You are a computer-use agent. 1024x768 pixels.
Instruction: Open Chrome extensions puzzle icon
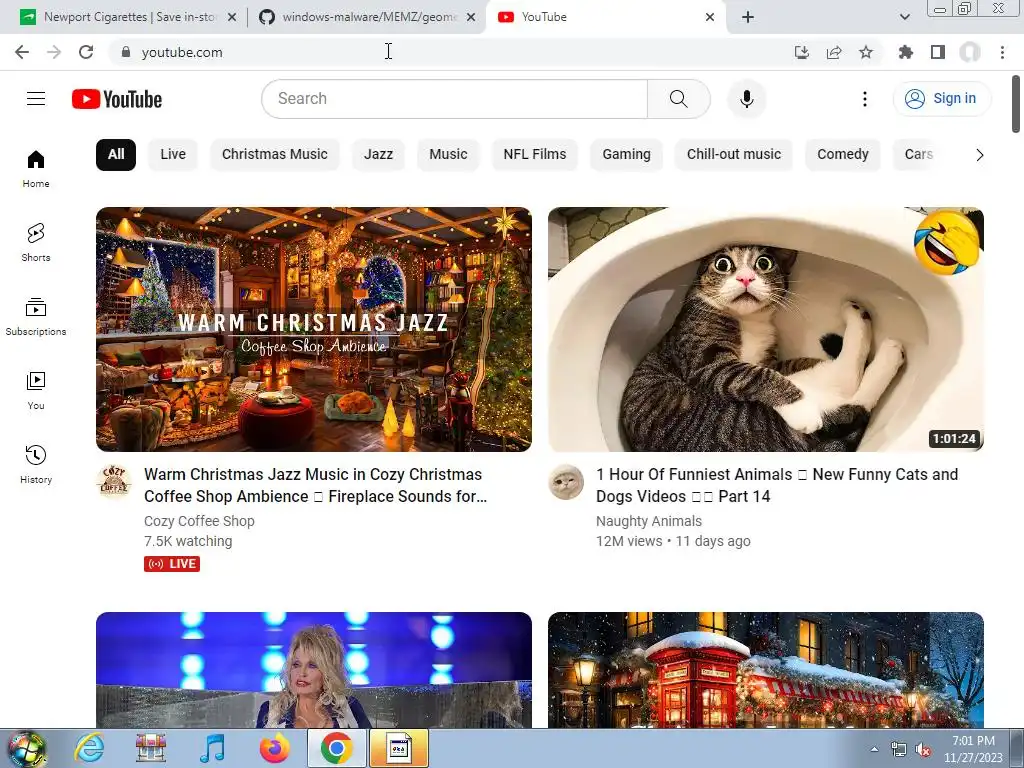point(905,52)
